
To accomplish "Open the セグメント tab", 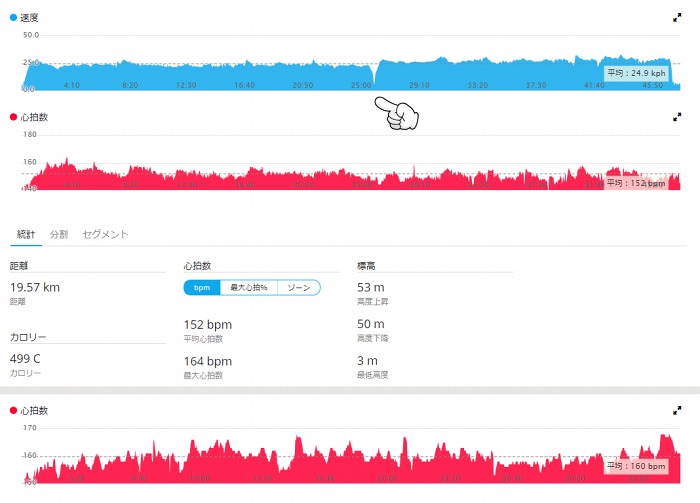I will pyautogui.click(x=105, y=234).
